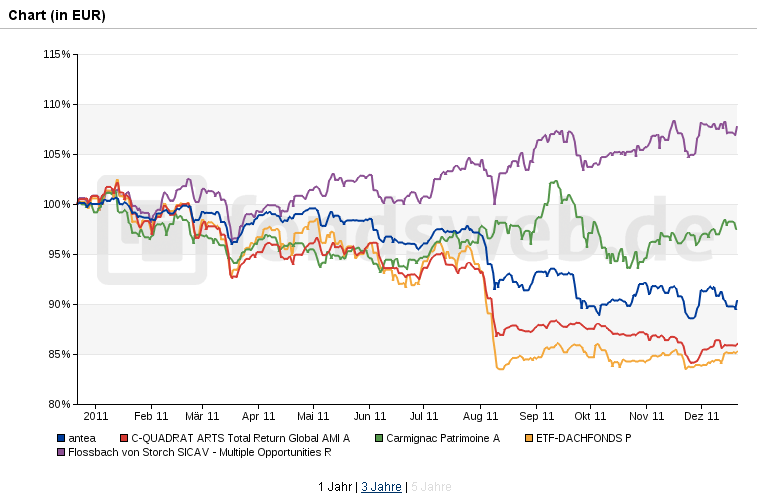This screenshot has height=502, width=757.
Task: Select the Flossbach von Storch legend label
Action: [x=199, y=452]
